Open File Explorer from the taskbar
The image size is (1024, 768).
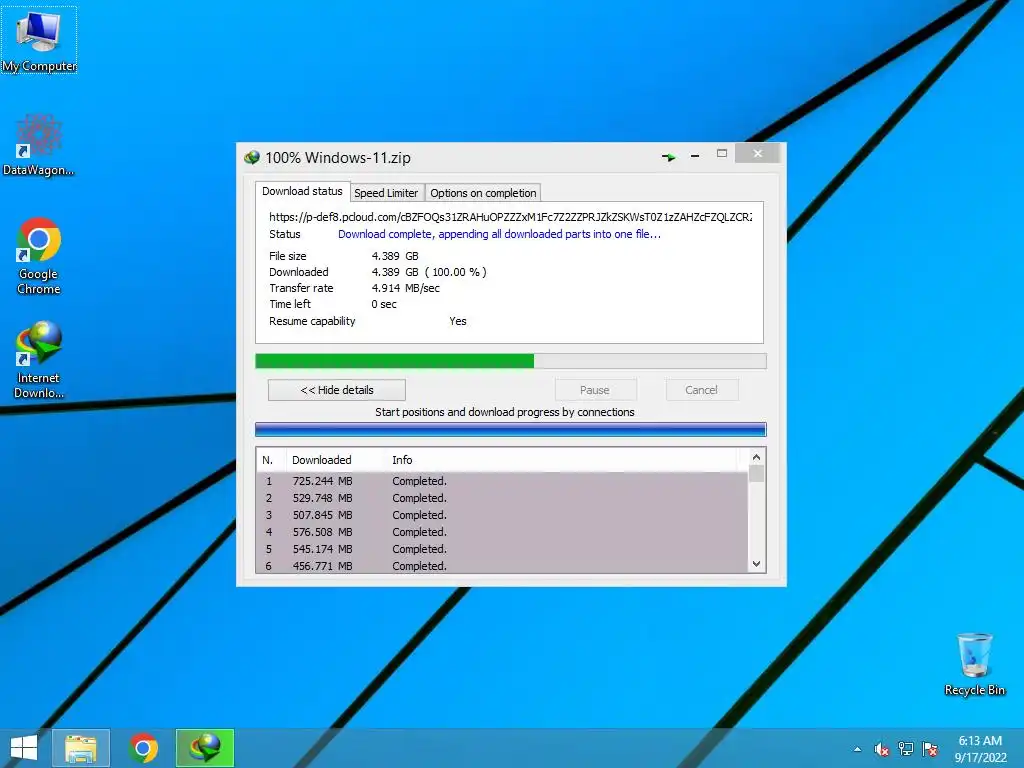coord(81,748)
